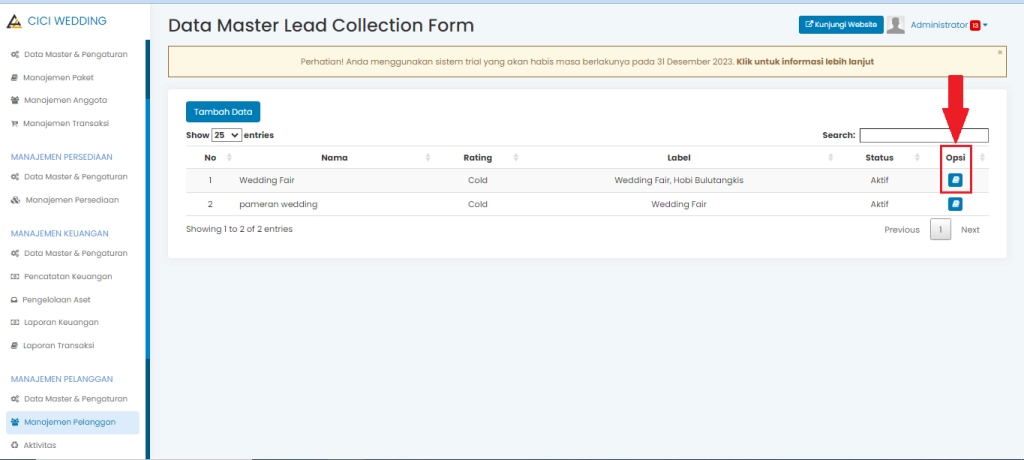
Task: Sort table by Rating column
Action: (x=516, y=157)
